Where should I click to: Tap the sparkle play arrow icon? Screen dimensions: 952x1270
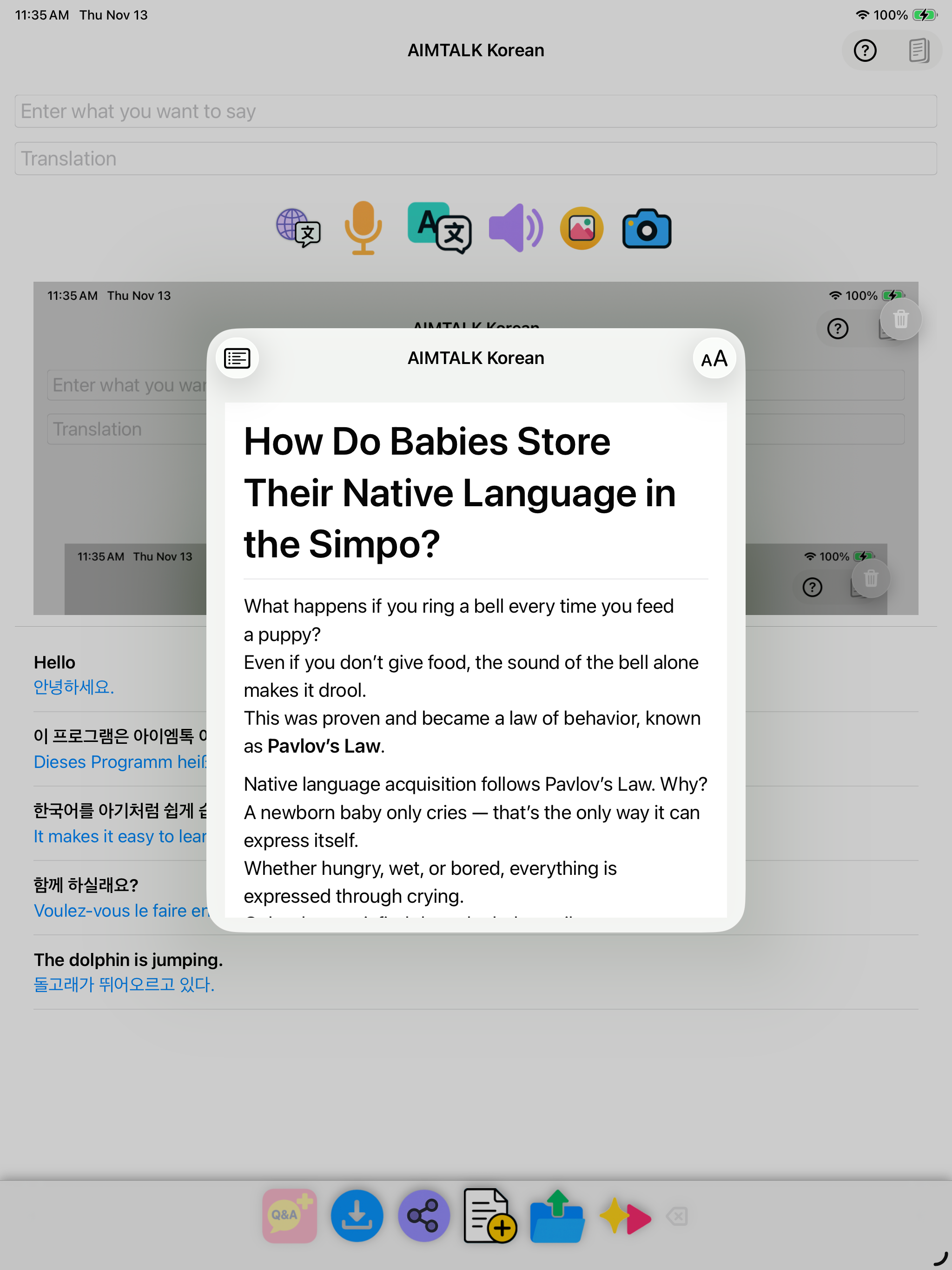pos(625,1216)
